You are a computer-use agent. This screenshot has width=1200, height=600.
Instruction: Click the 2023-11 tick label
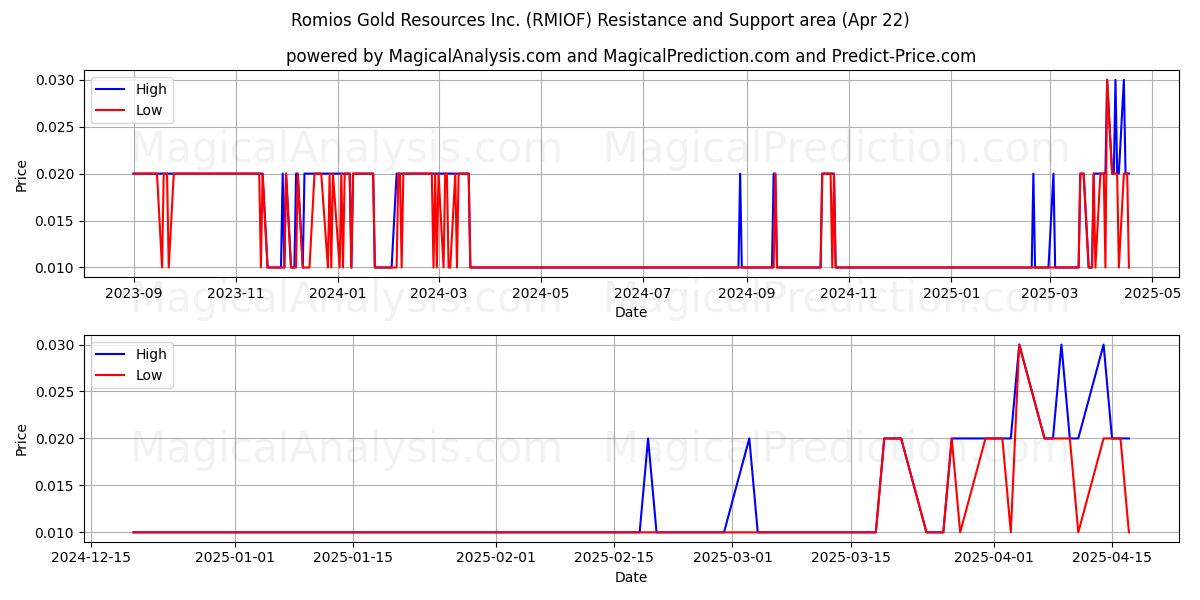click(236, 293)
